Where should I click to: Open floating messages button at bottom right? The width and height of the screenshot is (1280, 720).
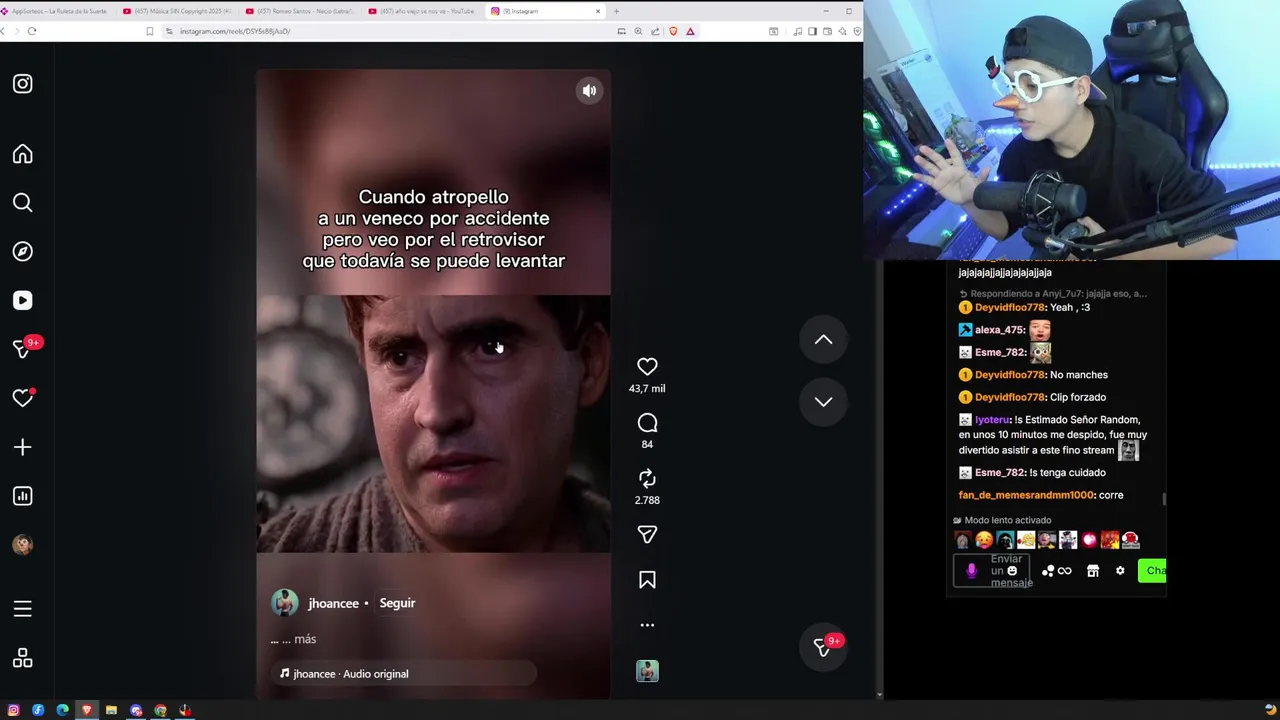(x=823, y=647)
